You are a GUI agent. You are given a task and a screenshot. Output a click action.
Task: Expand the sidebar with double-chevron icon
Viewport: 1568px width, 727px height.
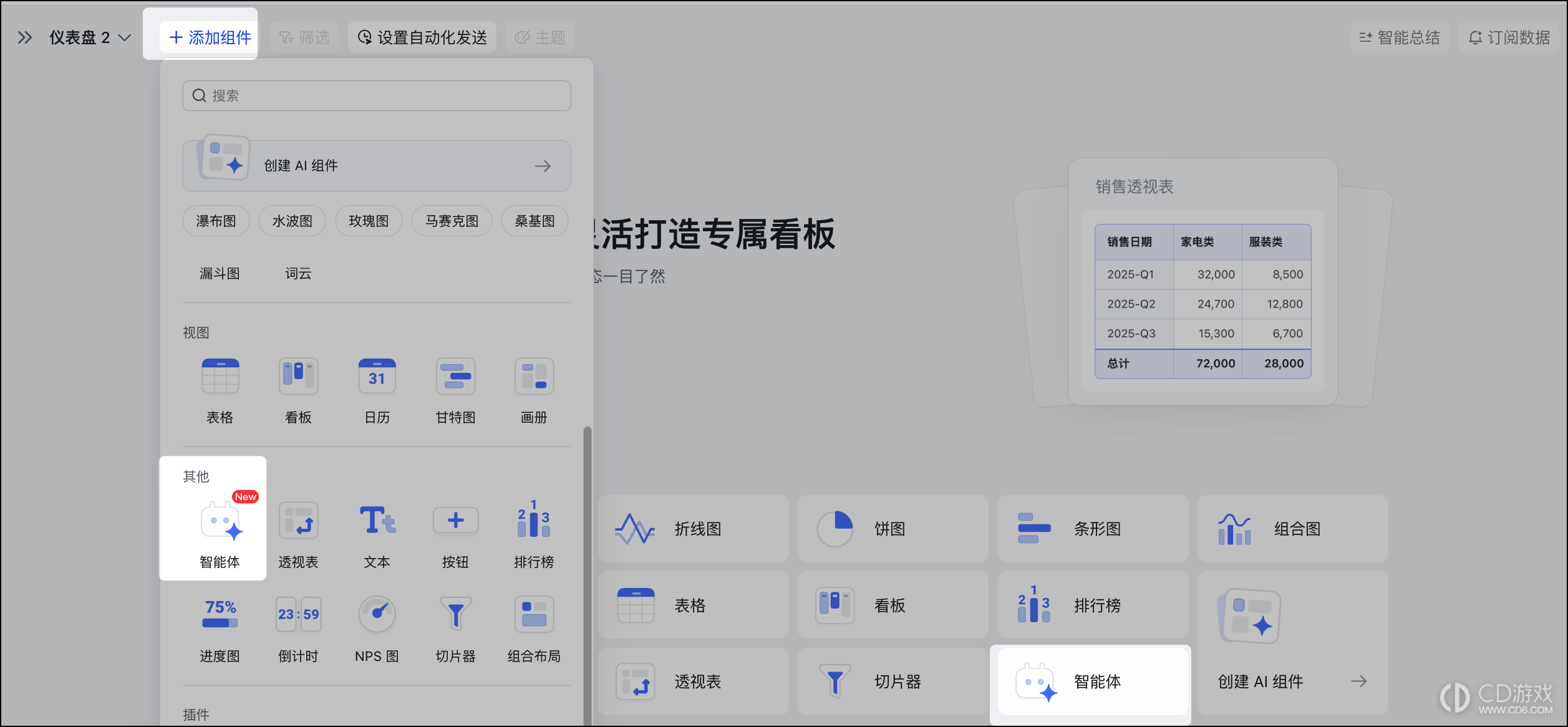(x=25, y=37)
